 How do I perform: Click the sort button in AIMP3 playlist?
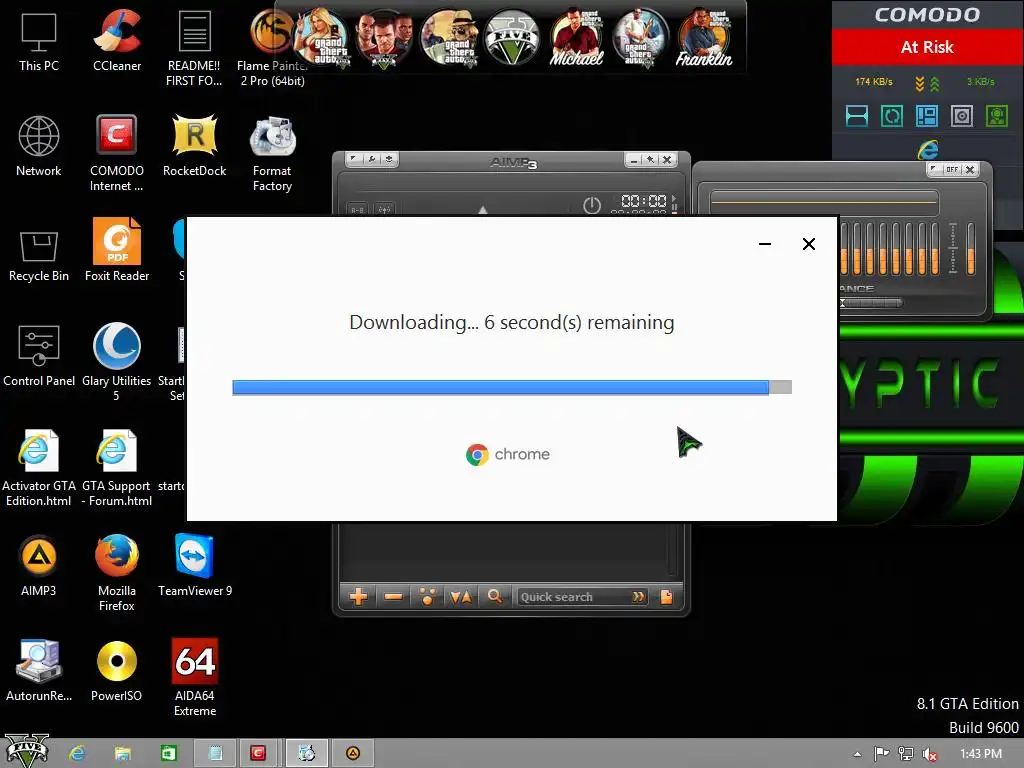click(x=460, y=596)
